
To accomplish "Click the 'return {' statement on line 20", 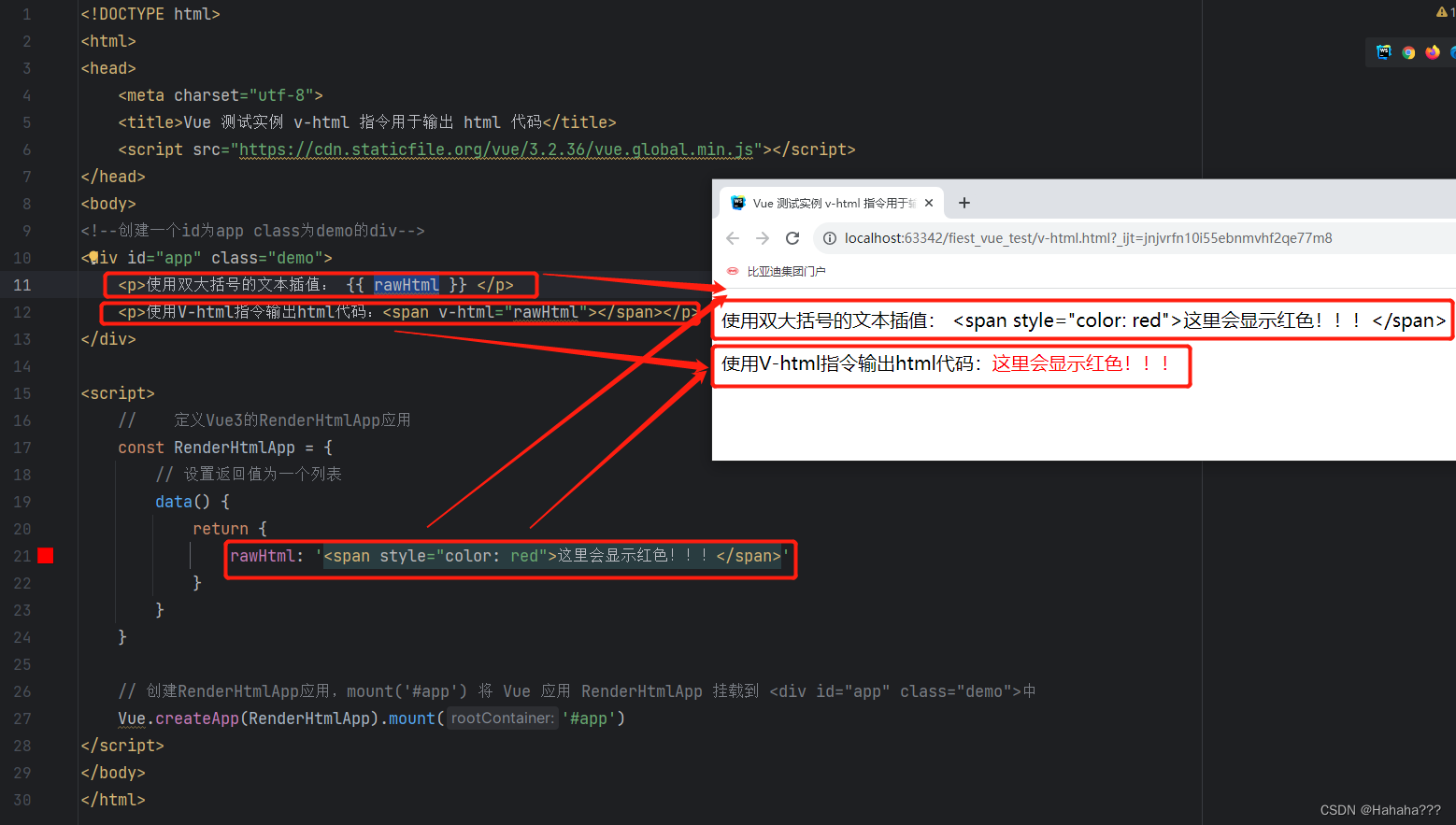I will pyautogui.click(x=230, y=529).
